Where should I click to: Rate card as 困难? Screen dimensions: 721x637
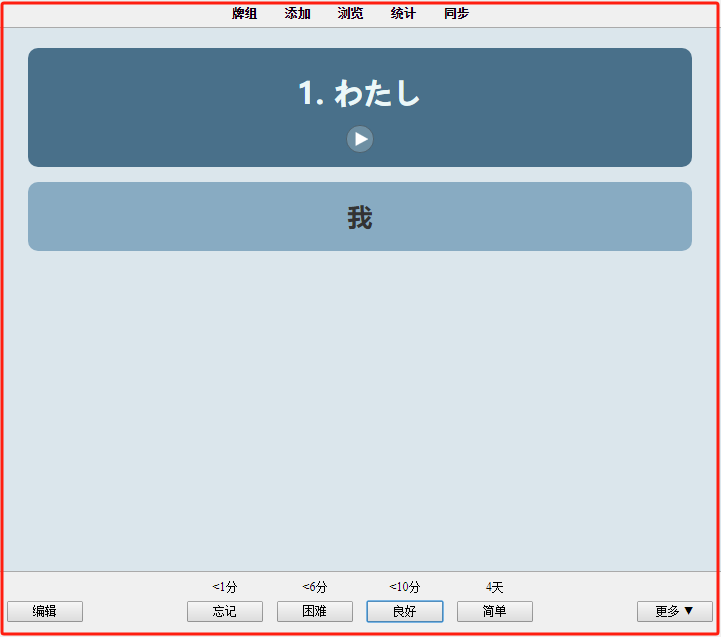point(315,611)
